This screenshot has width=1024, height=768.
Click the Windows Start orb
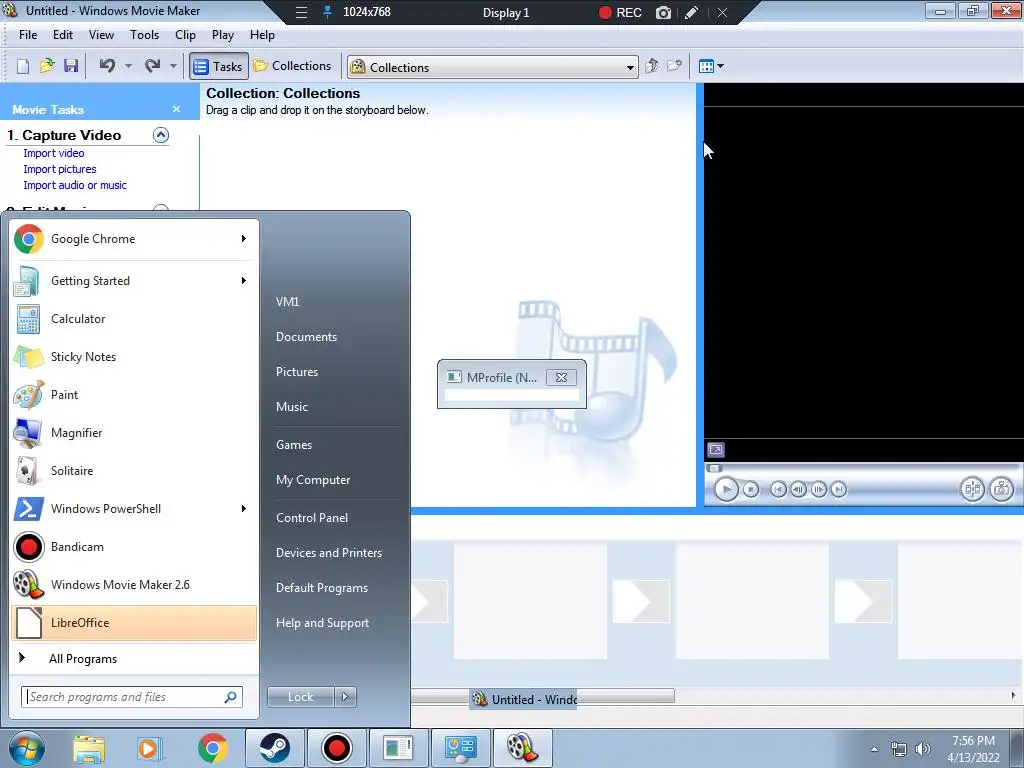26,748
